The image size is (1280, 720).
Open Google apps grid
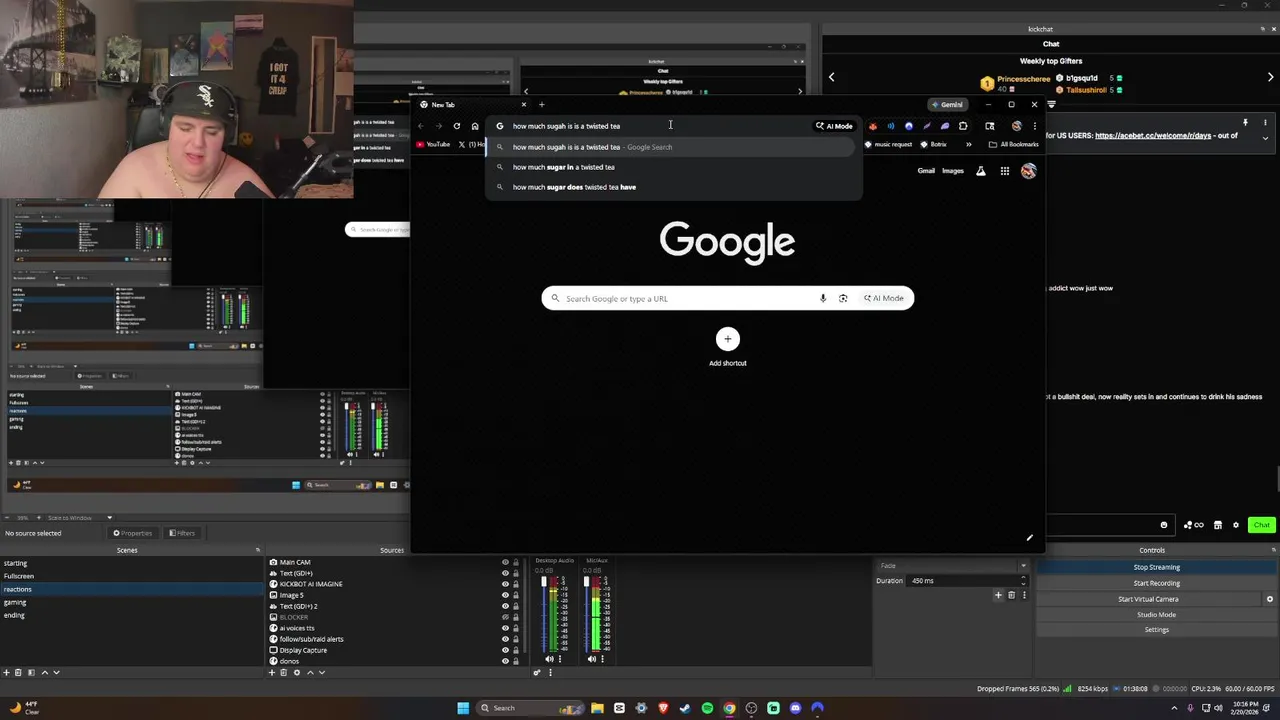(x=1005, y=171)
